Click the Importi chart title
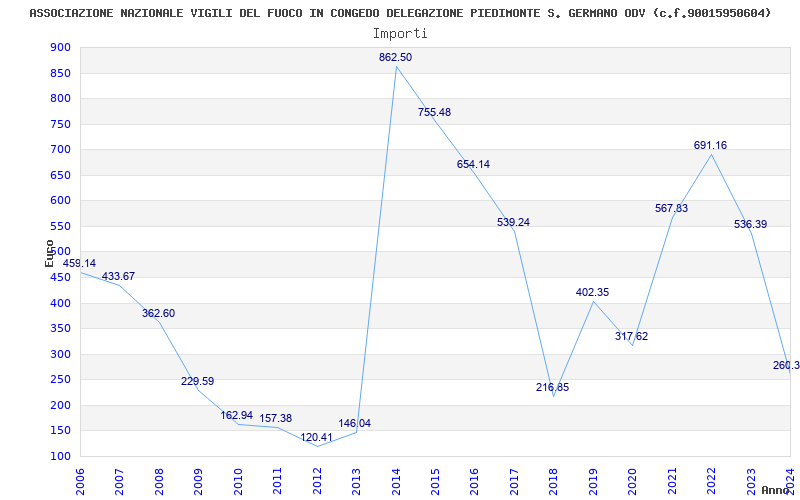The height and width of the screenshot is (500, 800). pyautogui.click(x=400, y=34)
